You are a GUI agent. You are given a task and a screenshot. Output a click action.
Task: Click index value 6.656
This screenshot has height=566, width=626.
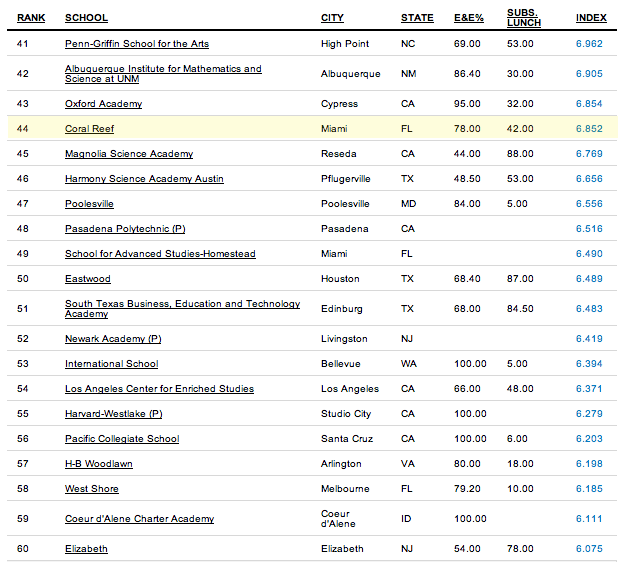click(x=589, y=179)
